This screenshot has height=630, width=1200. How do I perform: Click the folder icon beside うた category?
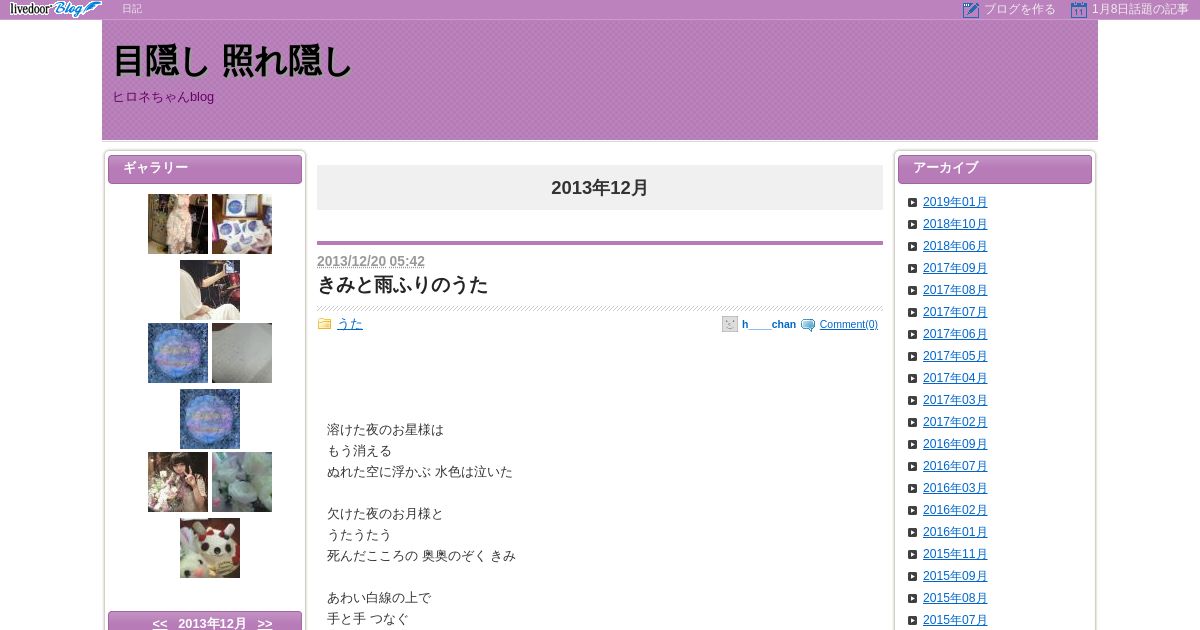[324, 324]
